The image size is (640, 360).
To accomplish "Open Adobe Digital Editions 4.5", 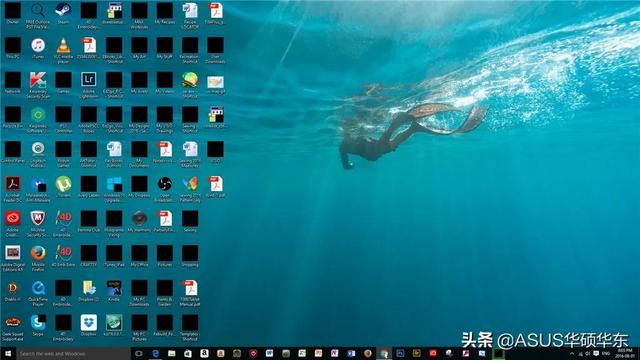I will [13, 253].
